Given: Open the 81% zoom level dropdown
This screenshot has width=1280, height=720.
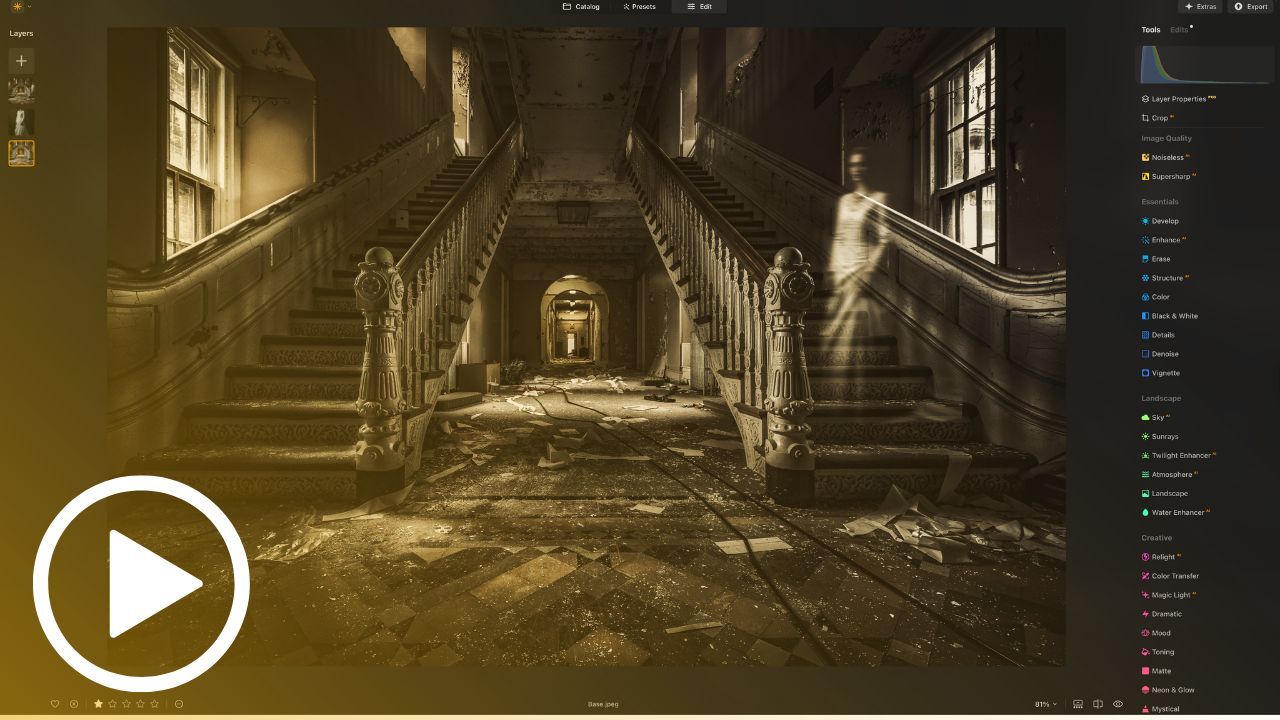Looking at the screenshot, I should [1043, 703].
